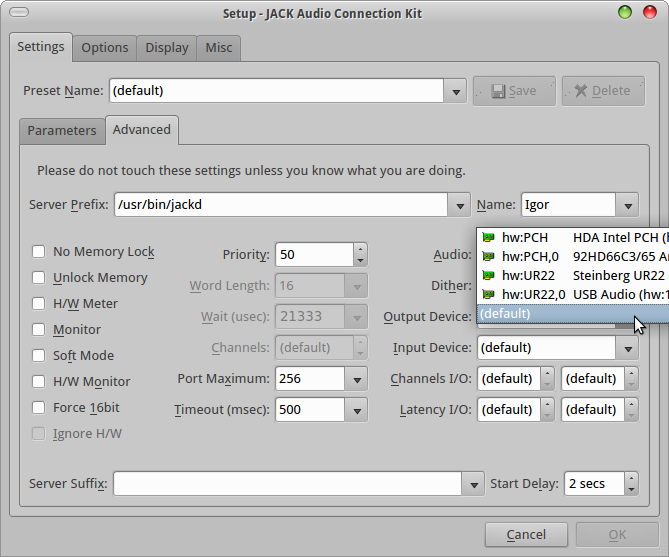
Task: Enable Force 16bit checkbox
Action: (38, 408)
